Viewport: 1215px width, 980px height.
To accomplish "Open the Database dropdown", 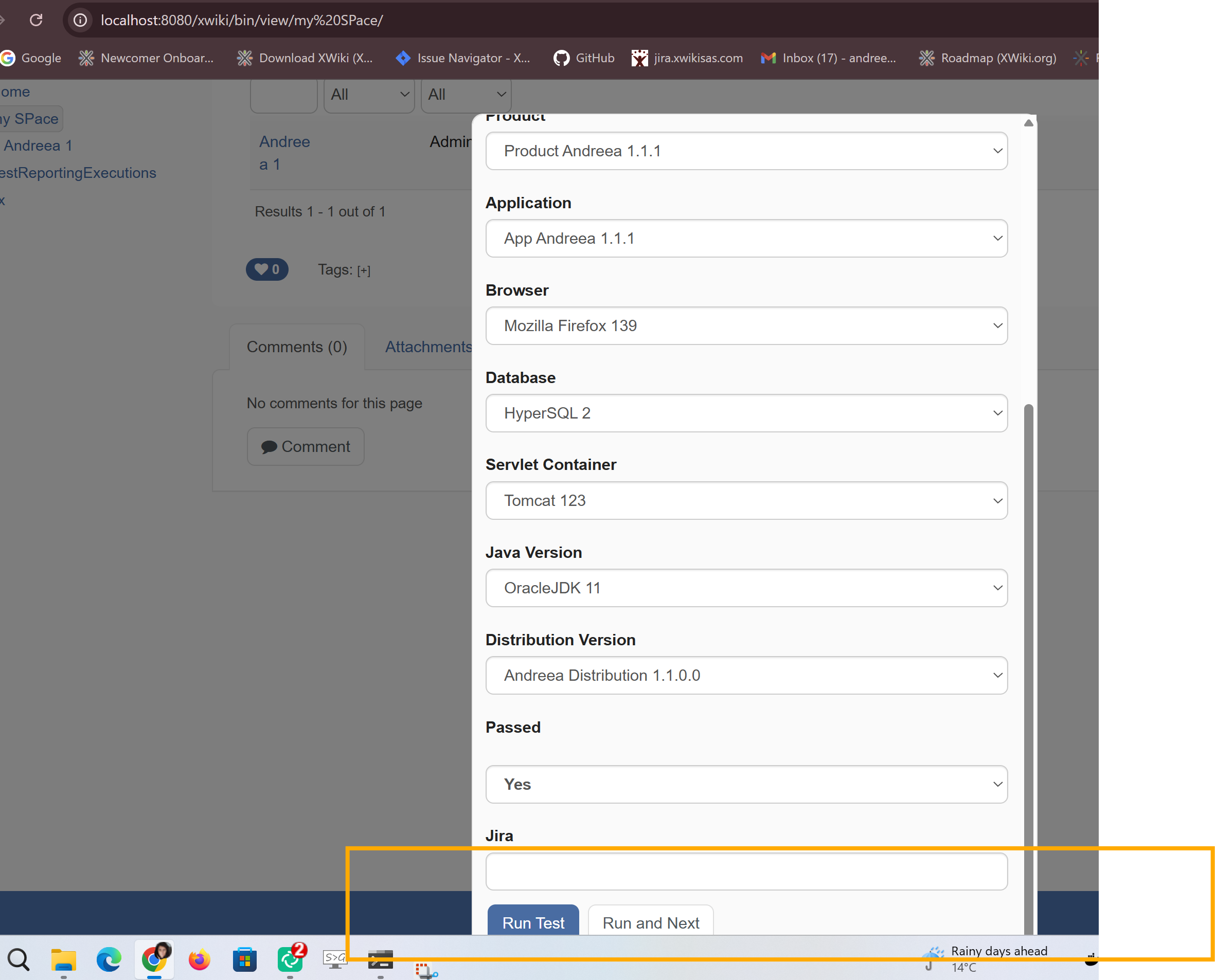I will (746, 413).
